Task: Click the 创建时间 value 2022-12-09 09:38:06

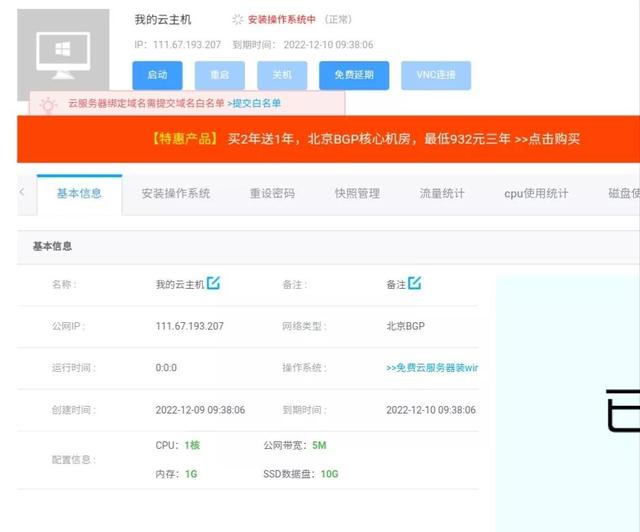Action: [200, 410]
